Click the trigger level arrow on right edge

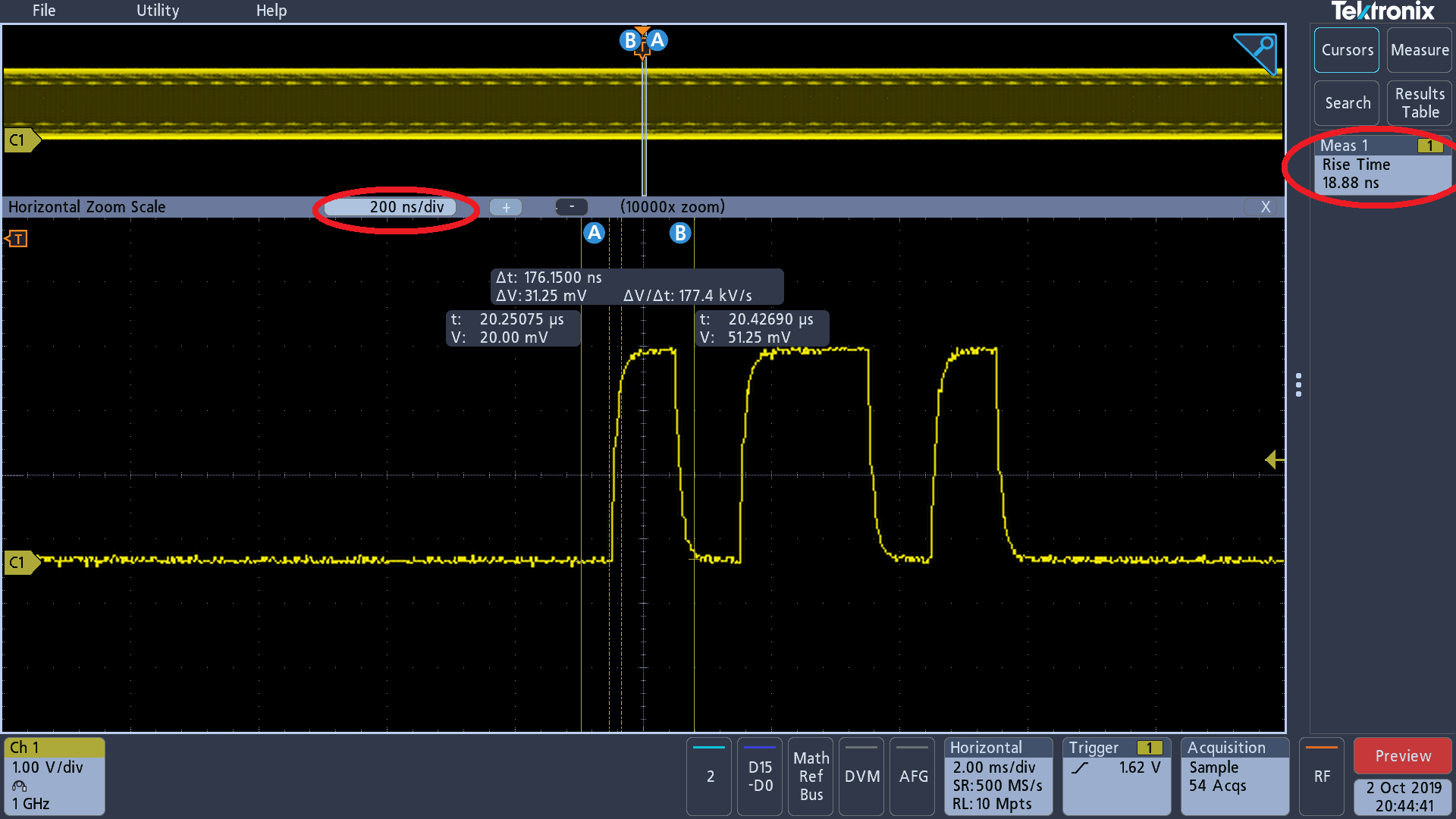click(x=1274, y=460)
